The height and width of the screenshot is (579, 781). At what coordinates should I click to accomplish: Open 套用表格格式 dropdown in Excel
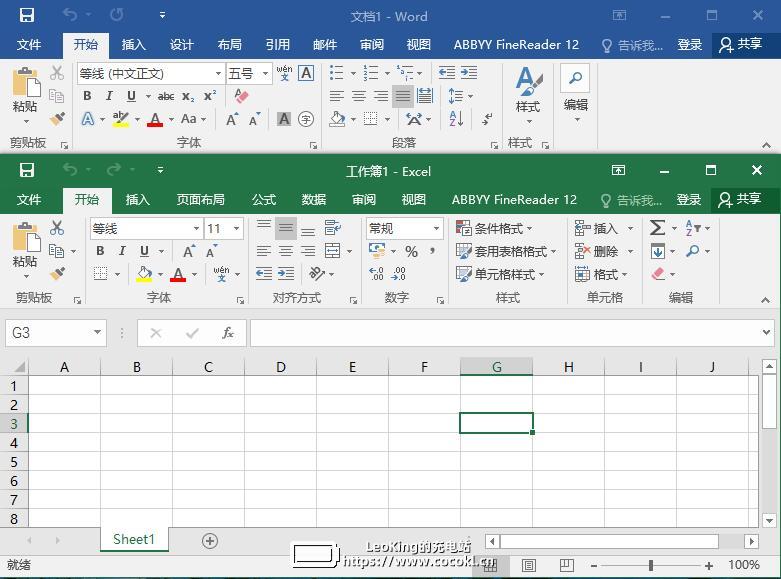coord(506,251)
